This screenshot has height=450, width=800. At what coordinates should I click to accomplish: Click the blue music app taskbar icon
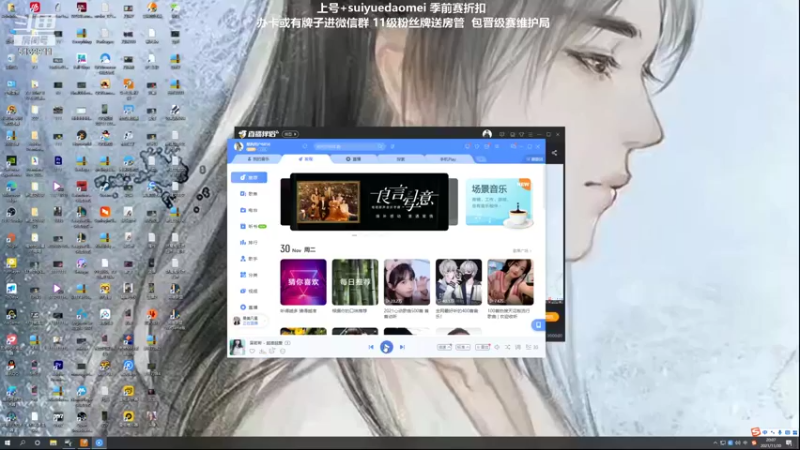pyautogui.click(x=99, y=443)
